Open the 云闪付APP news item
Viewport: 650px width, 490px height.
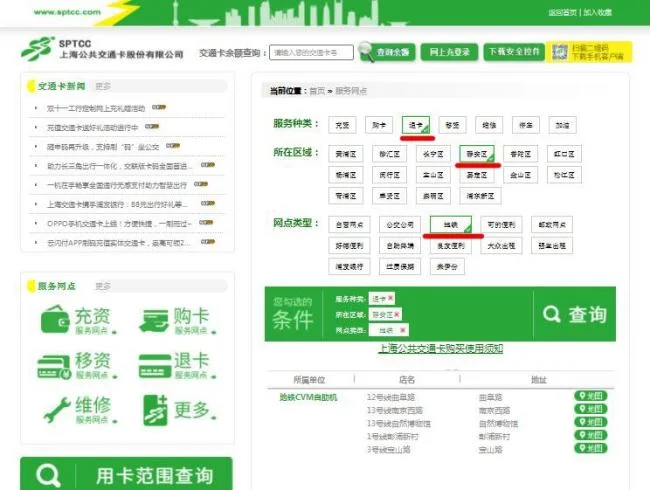(x=118, y=243)
